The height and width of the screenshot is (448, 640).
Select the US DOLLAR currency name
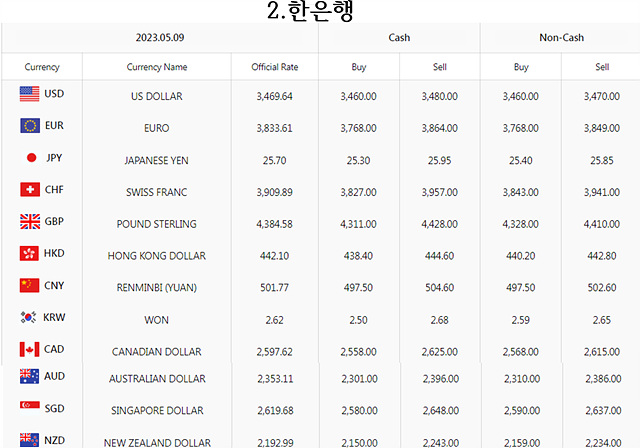pyautogui.click(x=157, y=96)
